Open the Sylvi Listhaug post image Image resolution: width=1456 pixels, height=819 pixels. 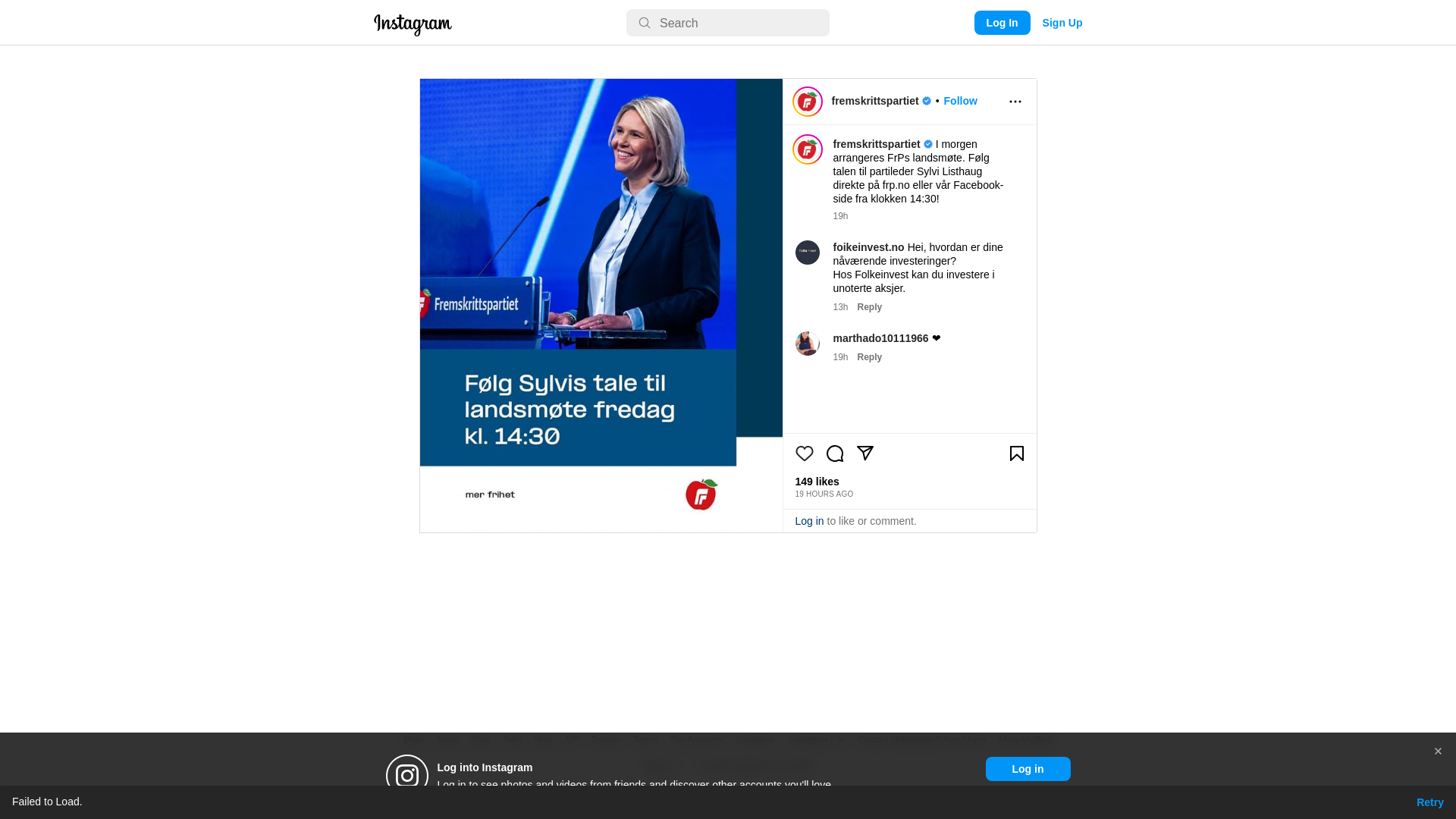[x=601, y=306]
